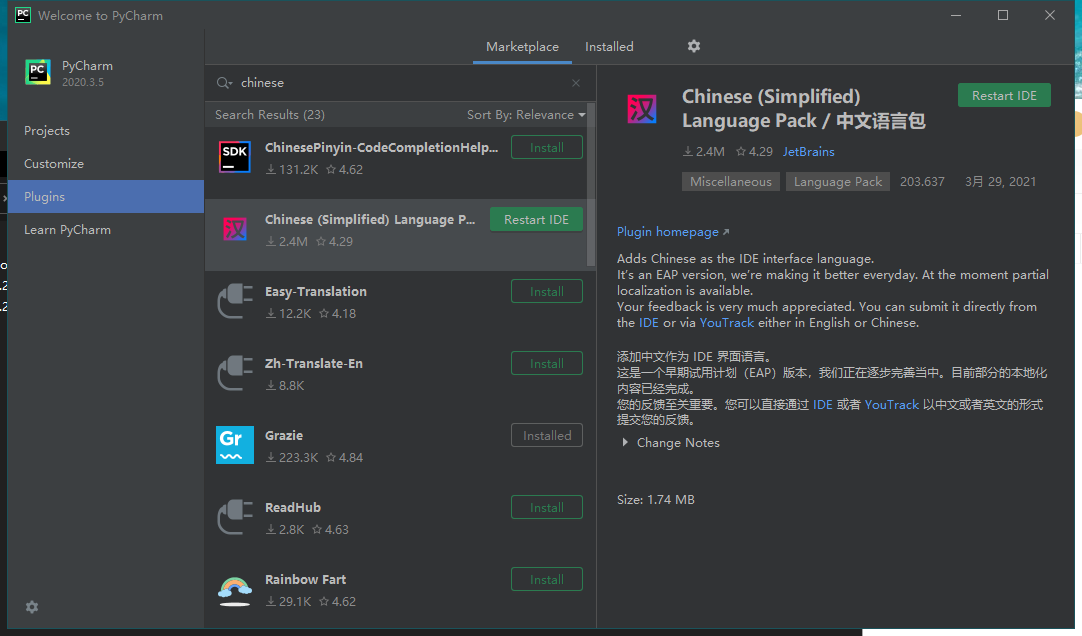Open the Plugin homepage link
The image size is (1082, 636).
pyautogui.click(x=673, y=232)
